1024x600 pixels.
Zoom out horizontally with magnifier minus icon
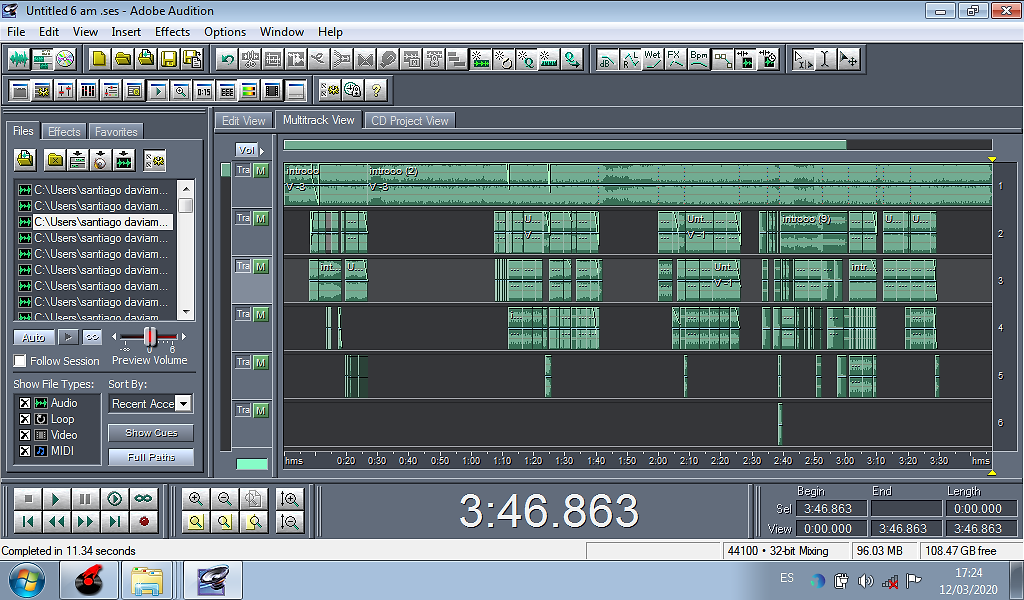(x=225, y=499)
